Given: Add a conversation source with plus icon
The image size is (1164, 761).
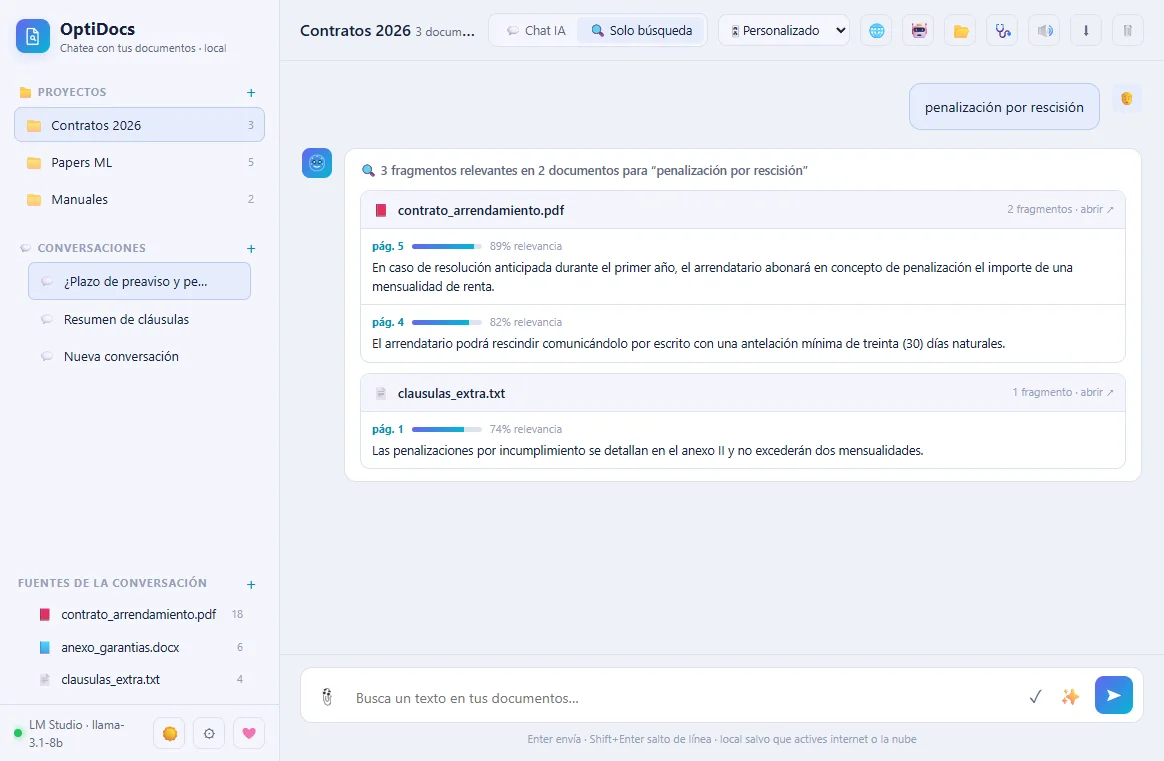Looking at the screenshot, I should [251, 585].
